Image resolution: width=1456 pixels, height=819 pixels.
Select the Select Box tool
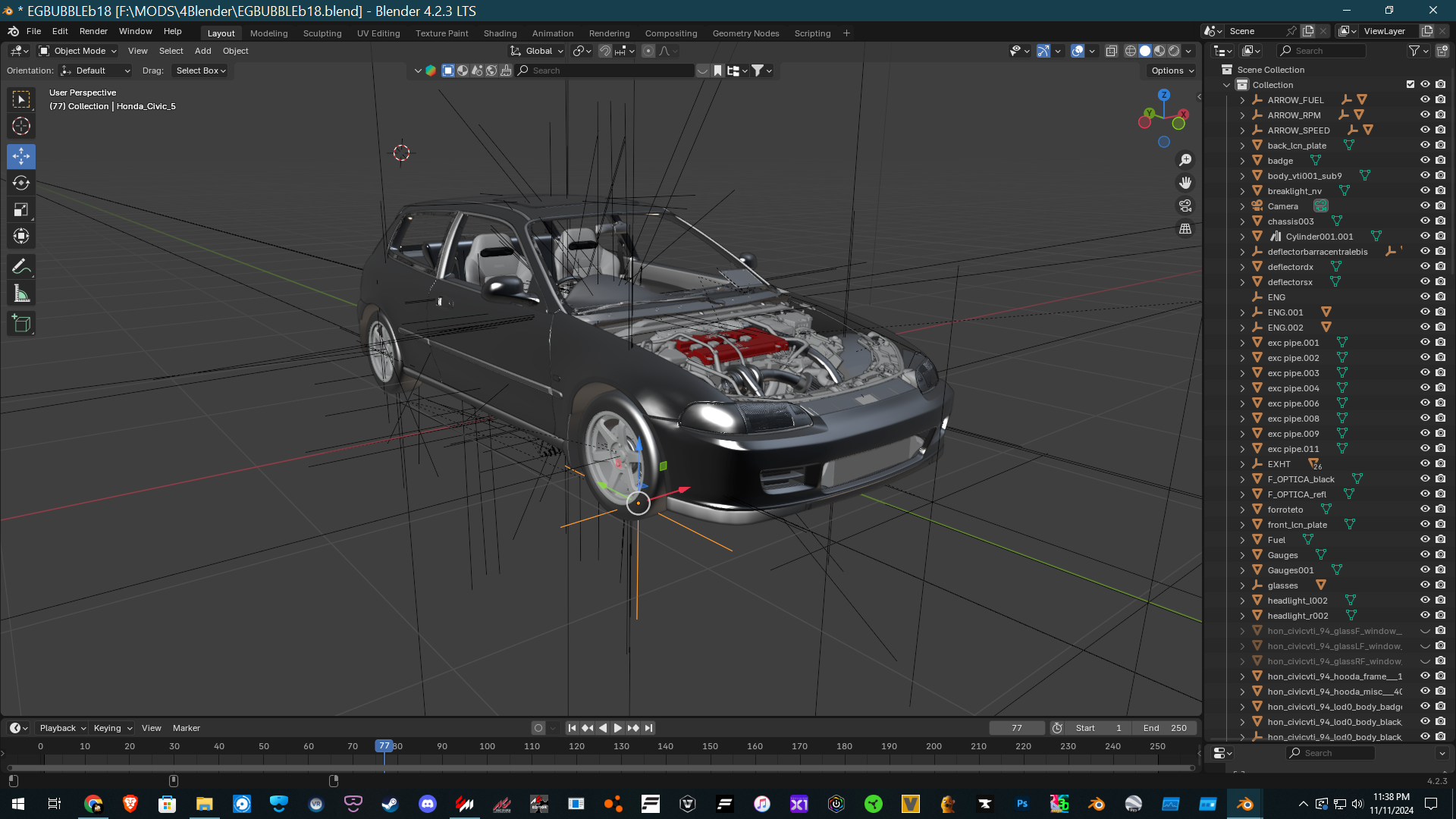pyautogui.click(x=21, y=99)
